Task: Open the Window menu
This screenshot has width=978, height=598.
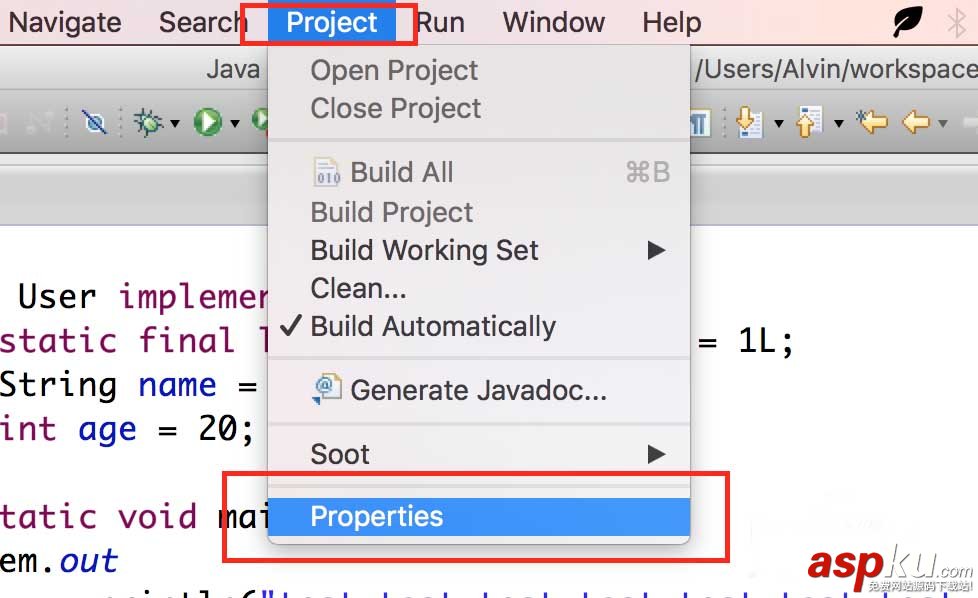Action: 554,22
